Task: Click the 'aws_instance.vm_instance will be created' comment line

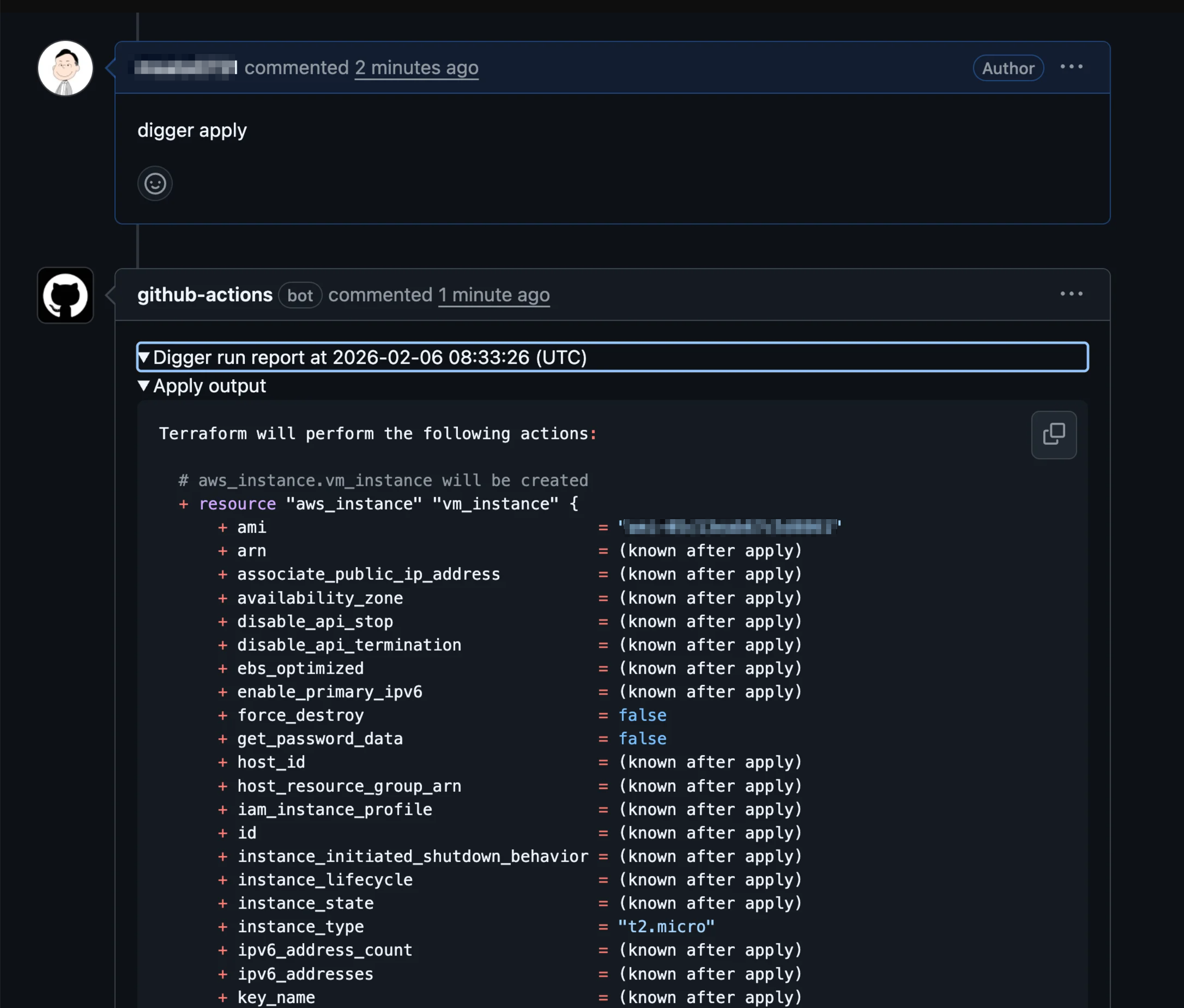Action: pos(383,481)
